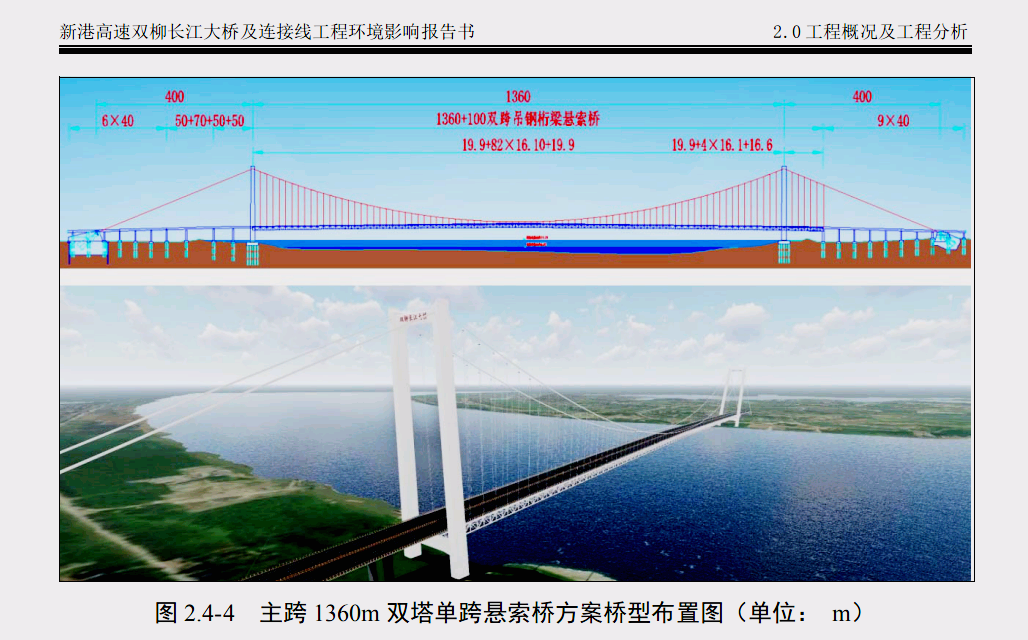The image size is (1028, 640).
Task: Click the 50+70+50+50 span label
Action: (x=209, y=121)
